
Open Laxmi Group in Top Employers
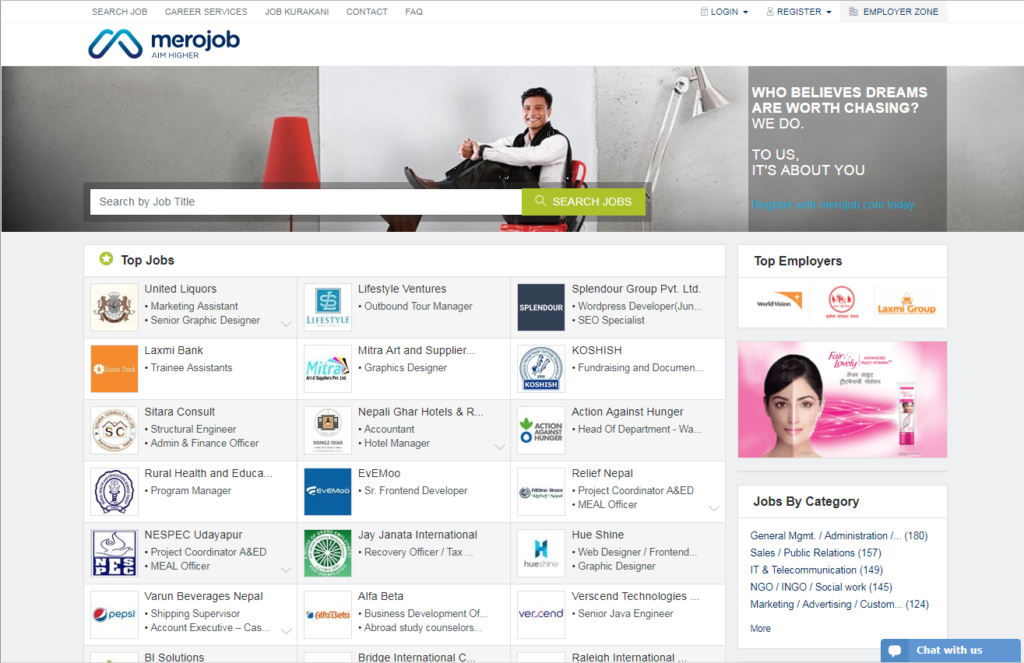(906, 304)
